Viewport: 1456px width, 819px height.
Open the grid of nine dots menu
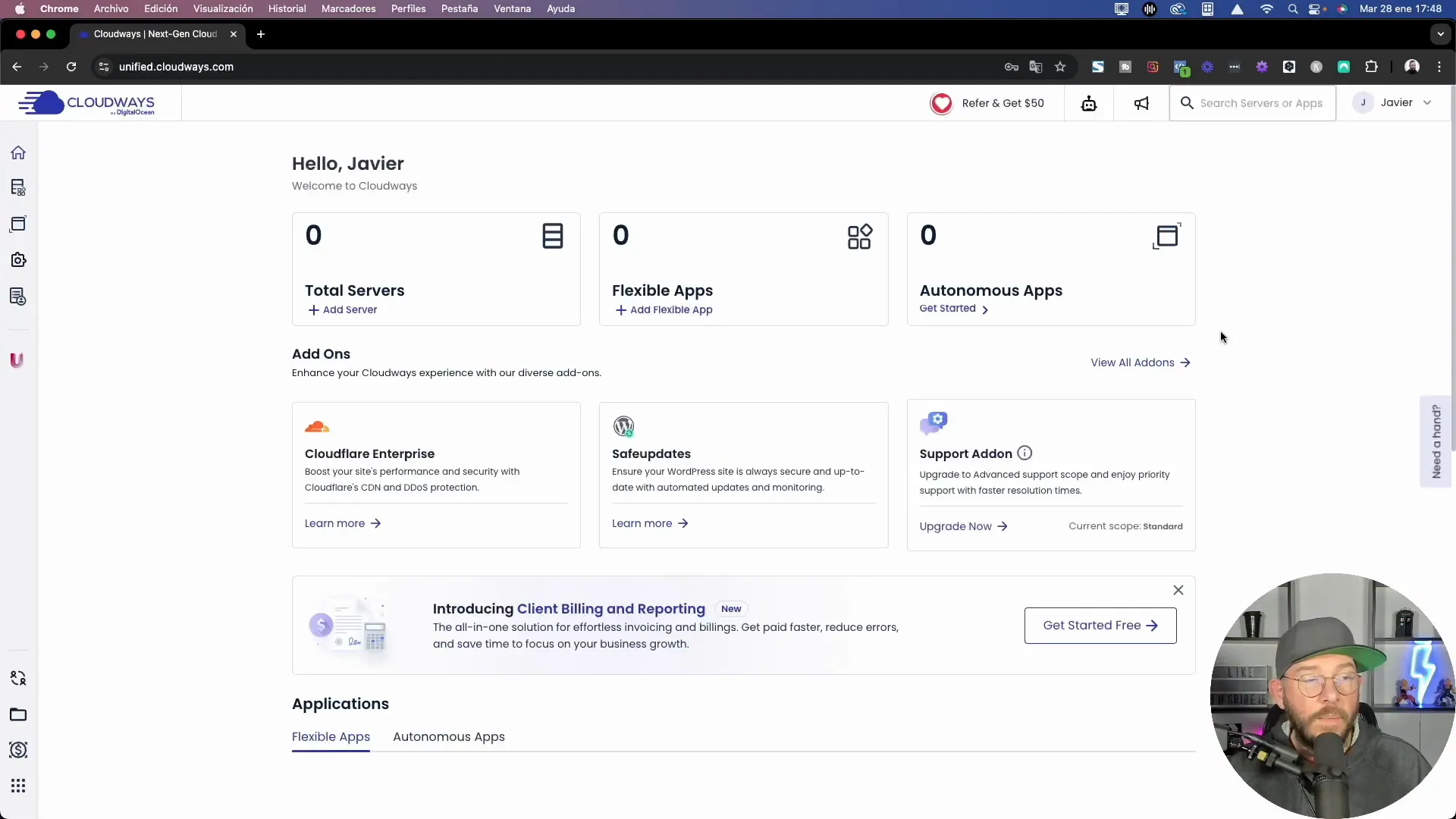pyautogui.click(x=18, y=786)
